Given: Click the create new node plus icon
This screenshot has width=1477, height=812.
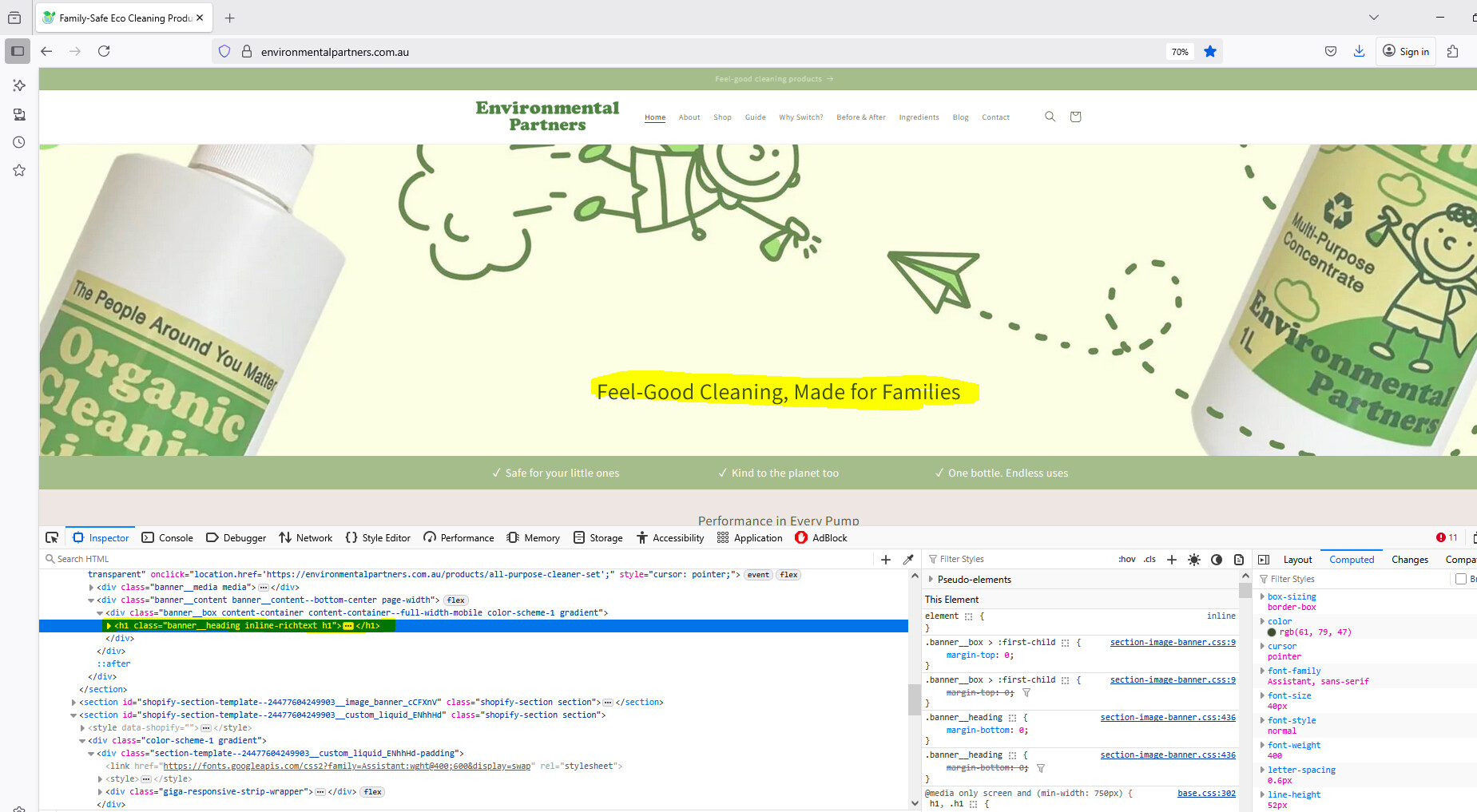Looking at the screenshot, I should point(886,560).
